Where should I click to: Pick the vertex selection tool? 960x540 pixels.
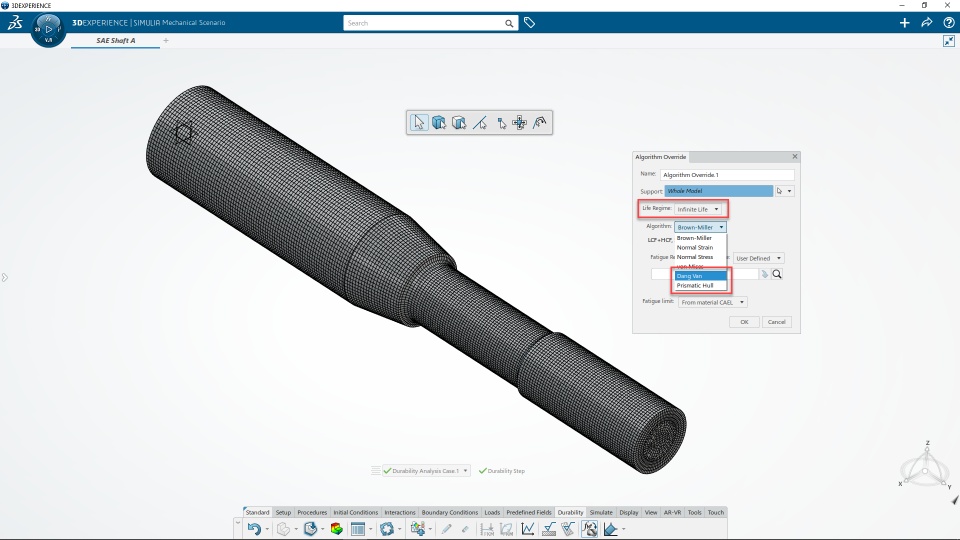501,123
